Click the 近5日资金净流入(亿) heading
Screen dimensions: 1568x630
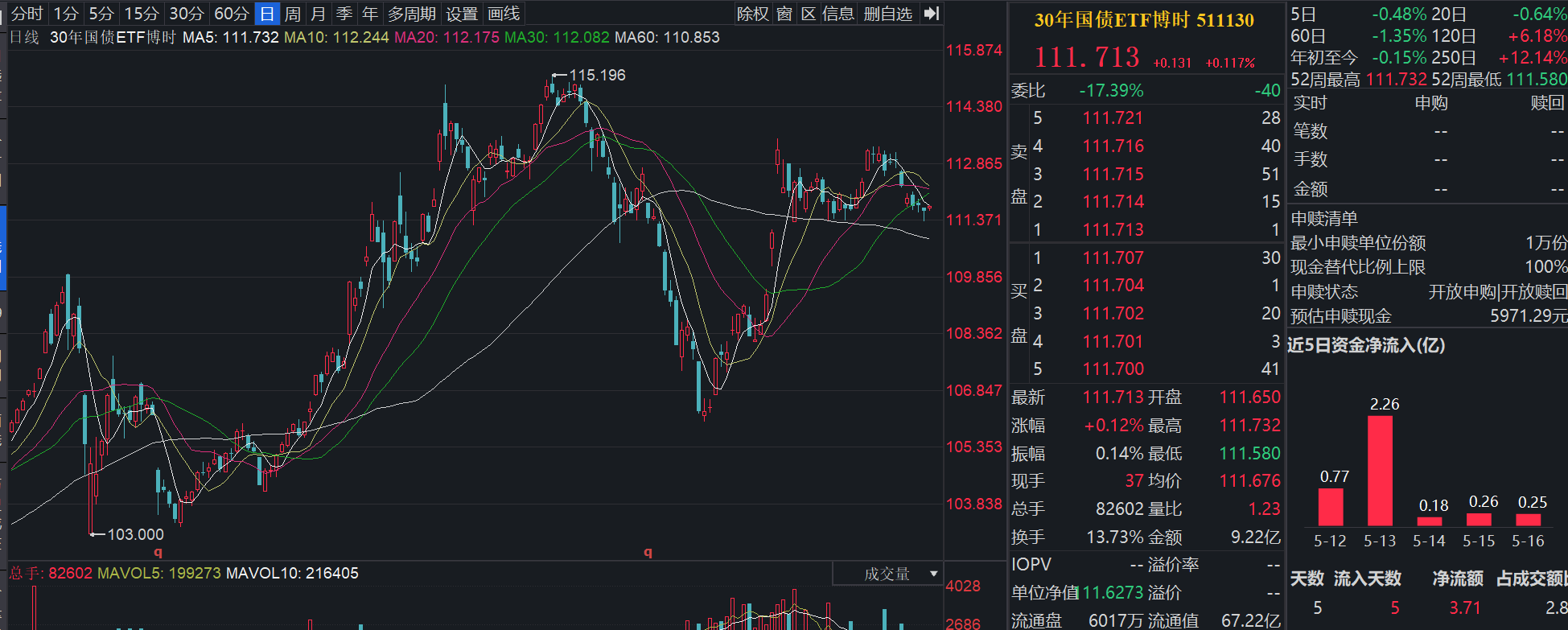(1366, 345)
